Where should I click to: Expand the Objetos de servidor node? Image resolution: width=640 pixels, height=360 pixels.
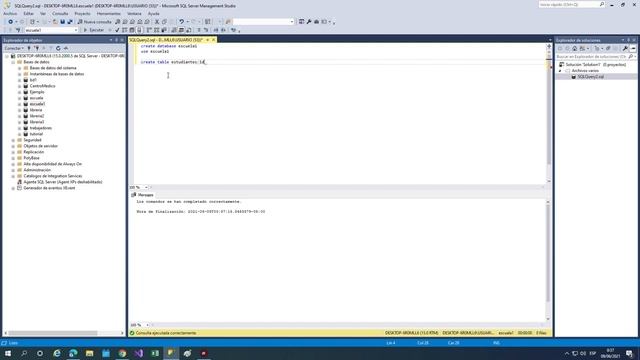point(13,146)
